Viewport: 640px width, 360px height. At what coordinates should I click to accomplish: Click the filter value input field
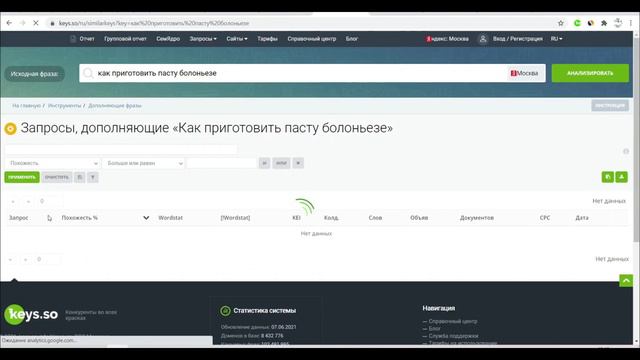click(x=222, y=163)
